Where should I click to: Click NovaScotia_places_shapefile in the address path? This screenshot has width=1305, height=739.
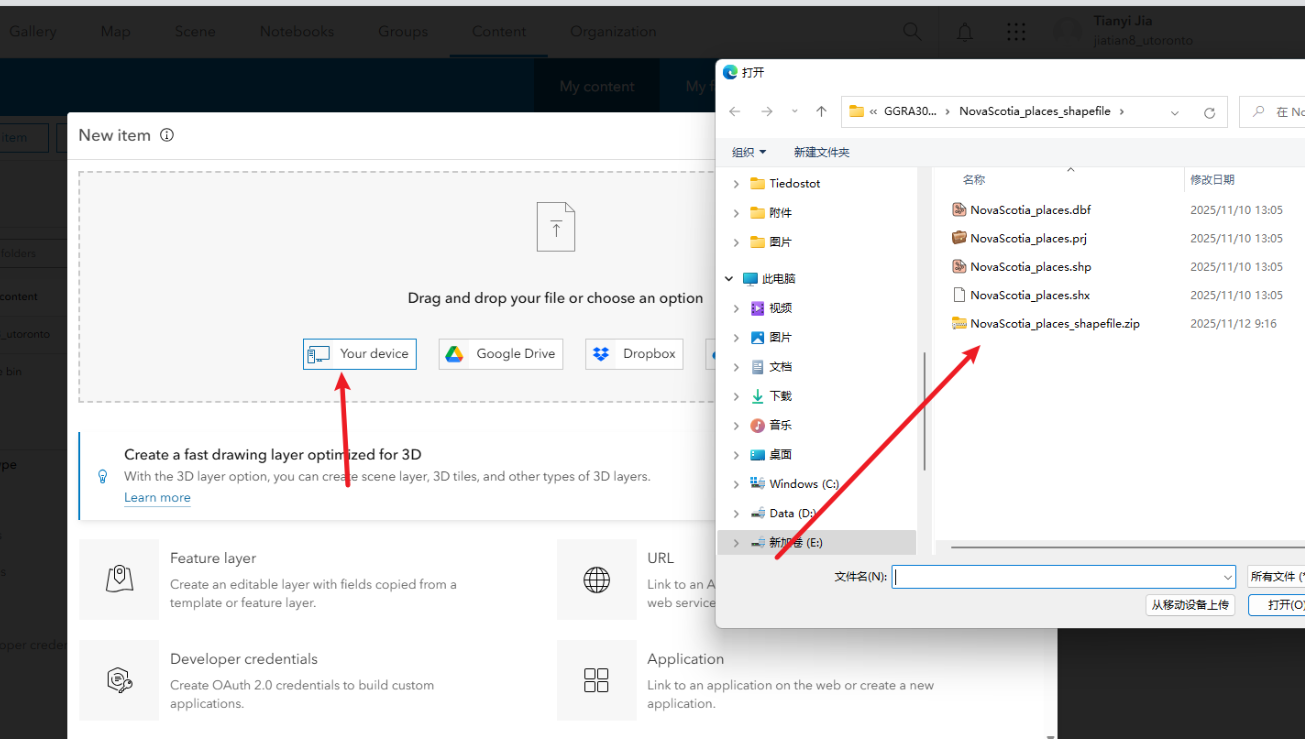[x=1035, y=112]
